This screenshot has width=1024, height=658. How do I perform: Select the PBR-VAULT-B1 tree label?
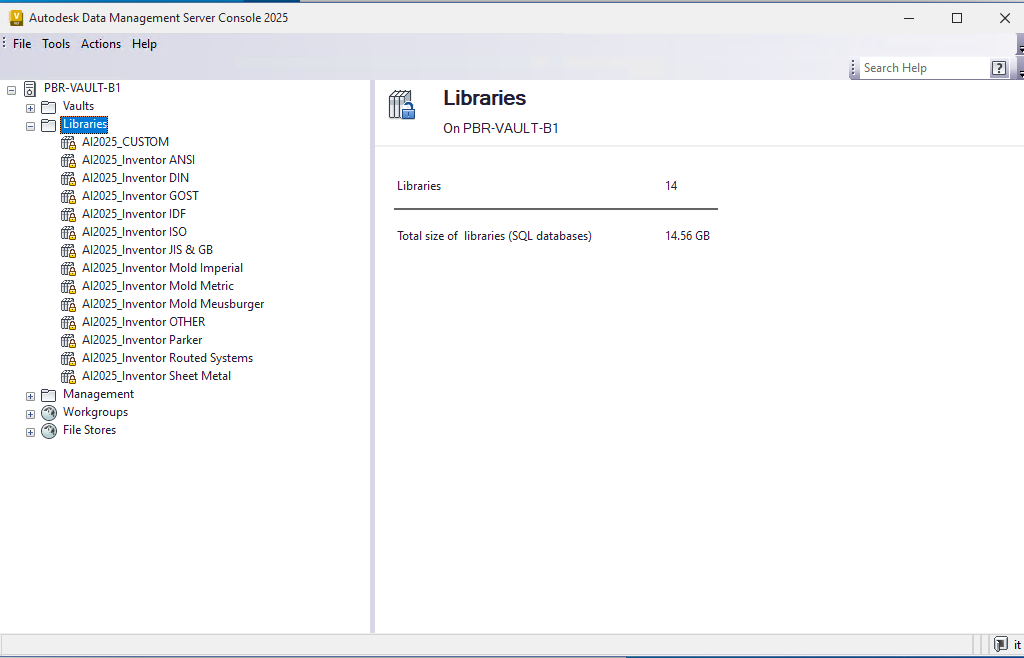(82, 87)
